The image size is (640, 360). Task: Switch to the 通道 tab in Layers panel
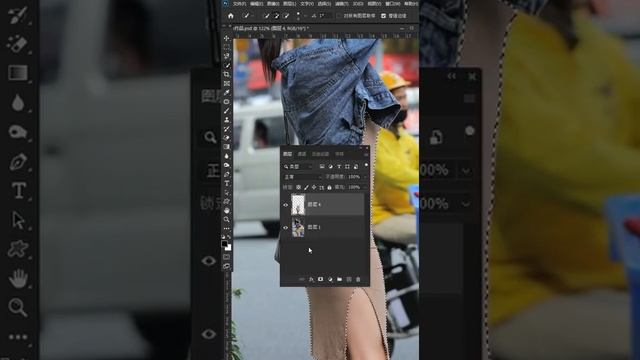[302, 154]
